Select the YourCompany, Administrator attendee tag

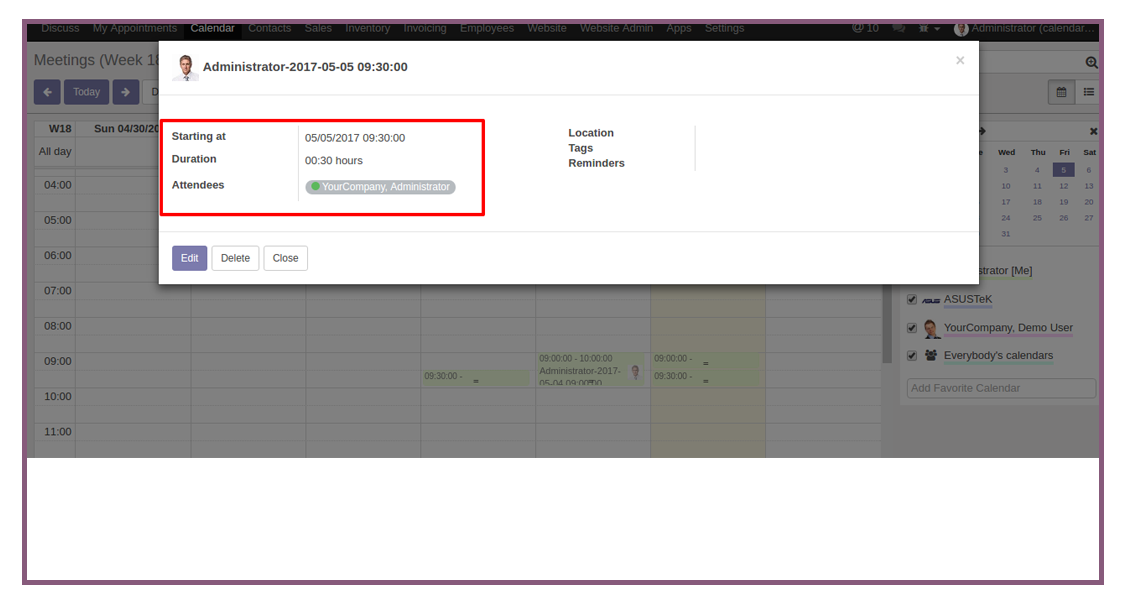381,187
